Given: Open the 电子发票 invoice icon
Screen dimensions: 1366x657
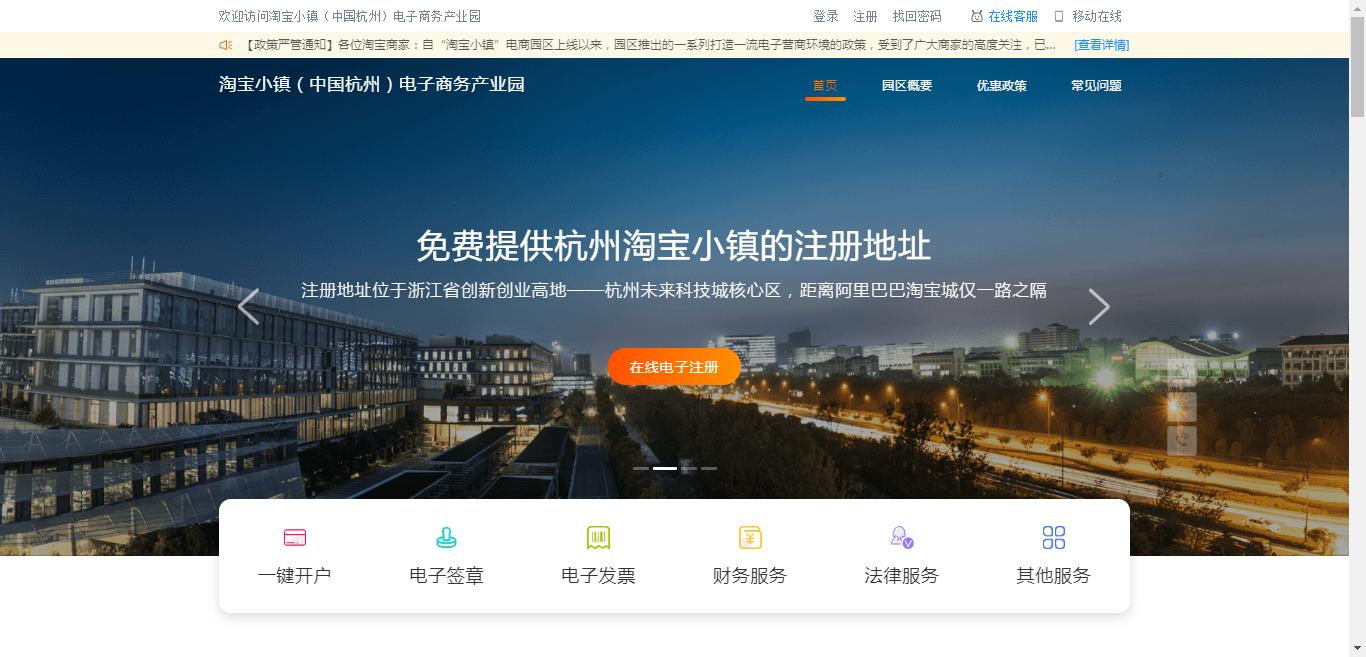Looking at the screenshot, I should coord(598,537).
